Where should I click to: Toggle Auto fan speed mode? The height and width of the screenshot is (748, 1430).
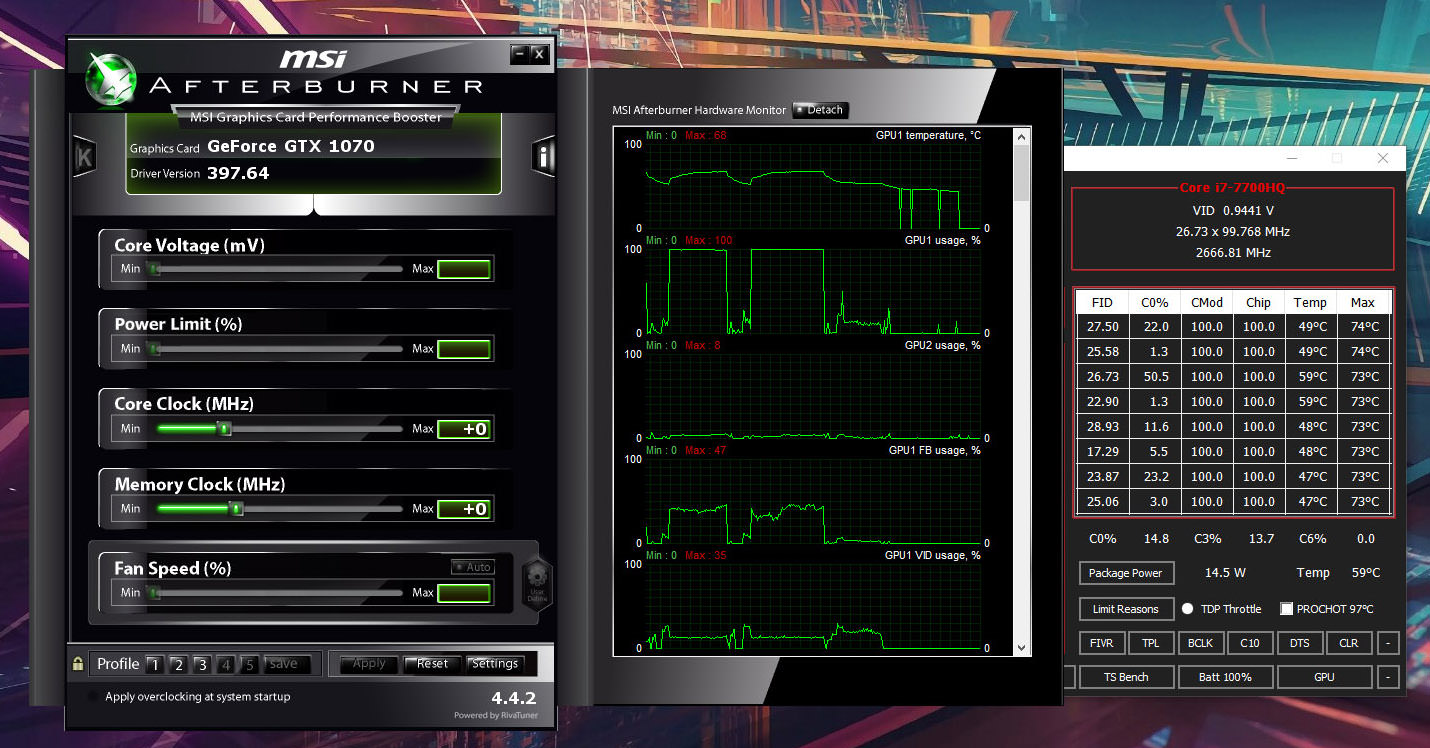[473, 567]
